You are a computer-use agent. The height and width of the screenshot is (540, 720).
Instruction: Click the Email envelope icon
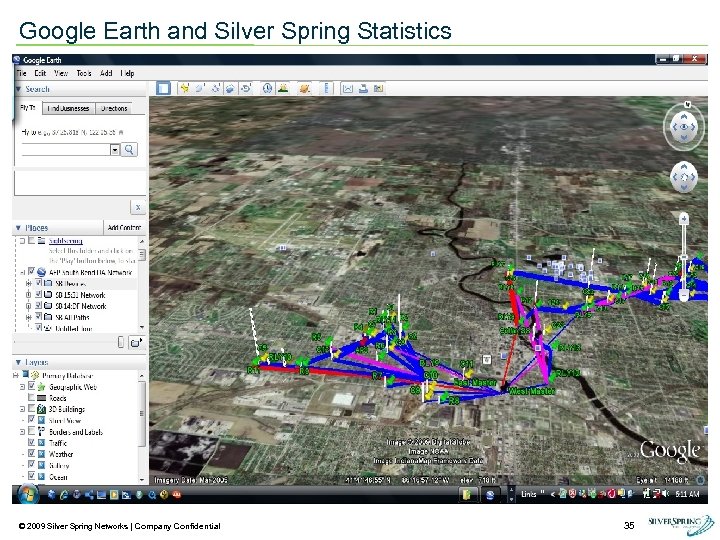pos(348,88)
